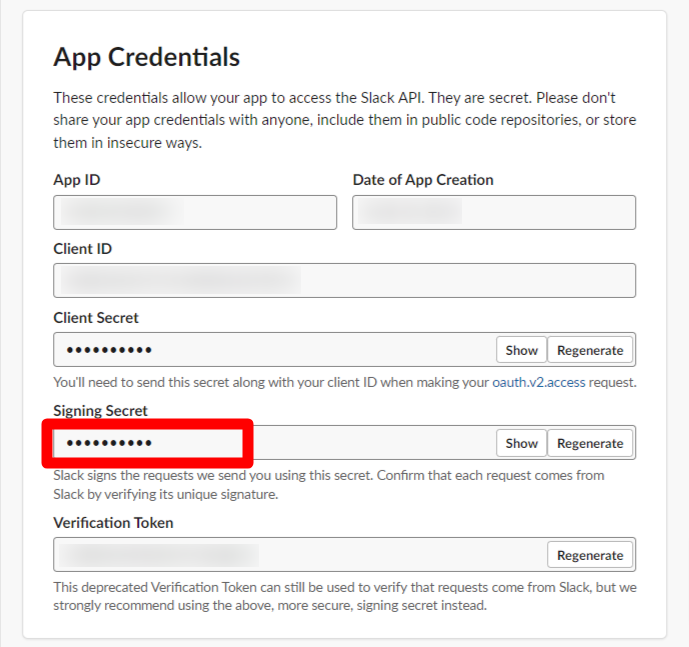Click the Date of App Creation label
The image size is (689, 647).
pos(423,180)
